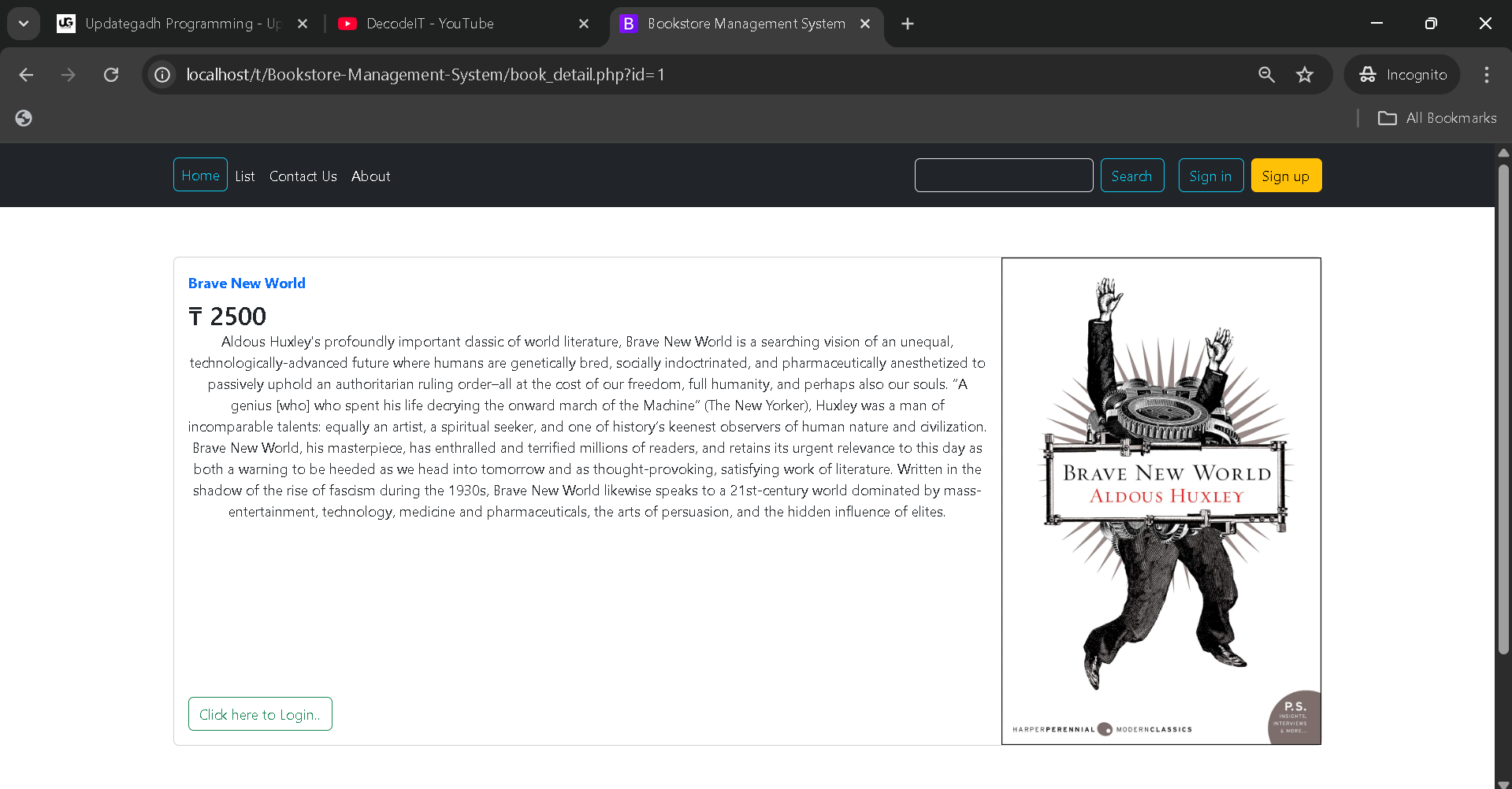Bookmark this page with the star icon
1512x789 pixels.
(x=1305, y=75)
